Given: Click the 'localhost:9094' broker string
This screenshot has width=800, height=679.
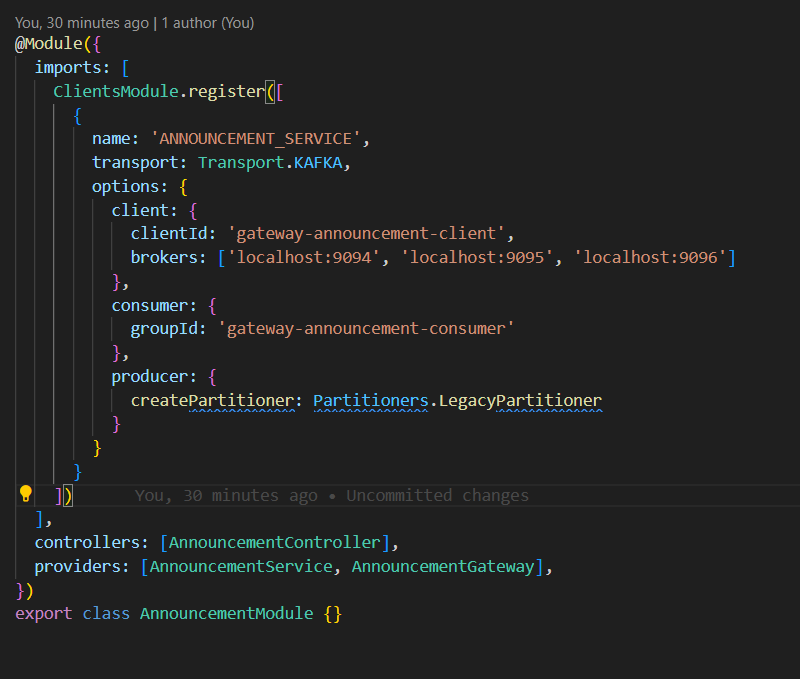Looking at the screenshot, I should coord(304,257).
